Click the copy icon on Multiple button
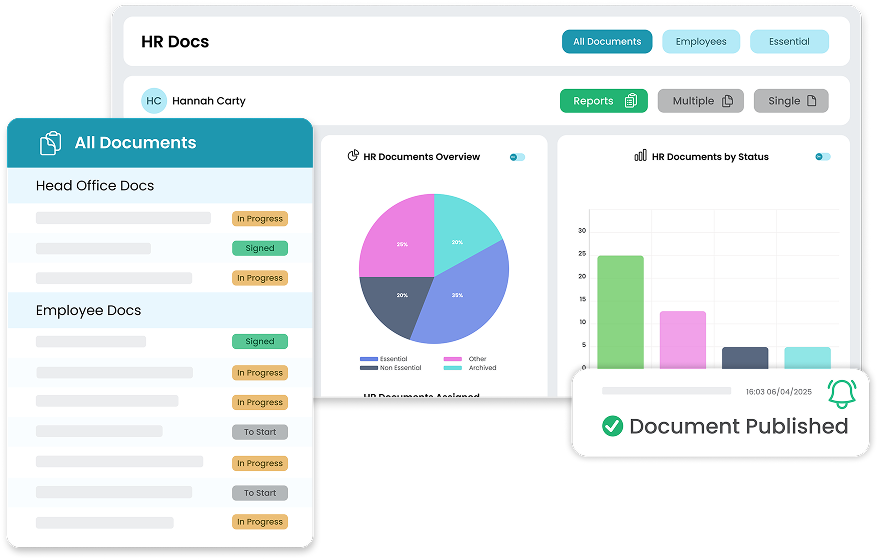The width and height of the screenshot is (881, 560). [x=727, y=101]
